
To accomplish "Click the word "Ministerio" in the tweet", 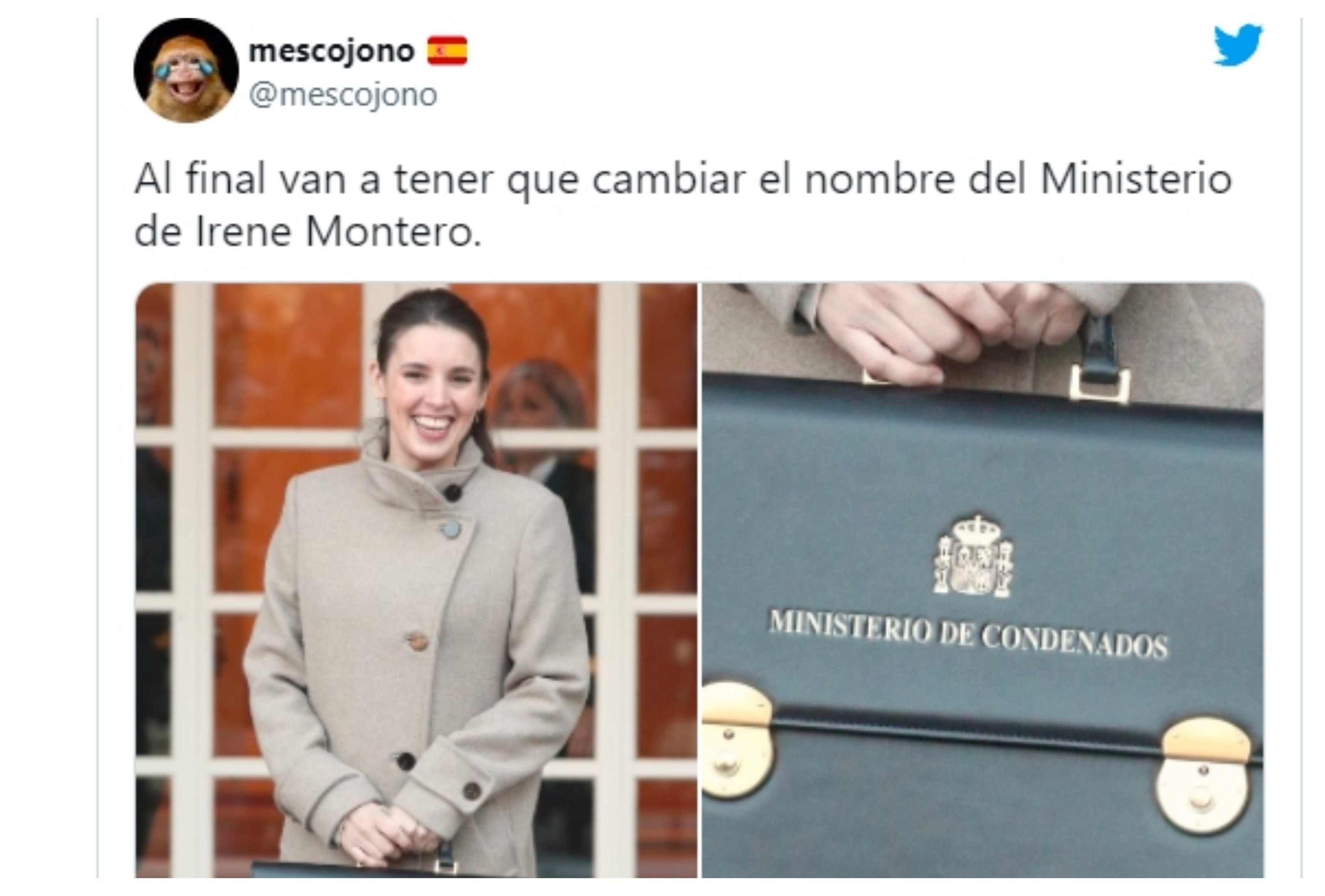I will (1136, 179).
